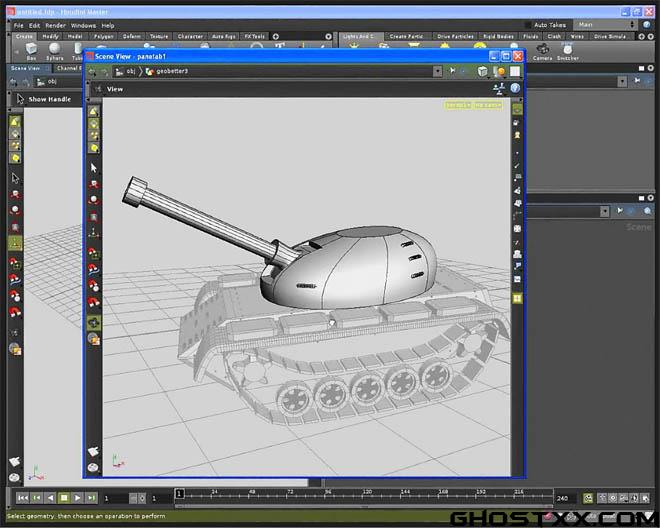Click the pin icon in floating Scene View
Image resolution: width=660 pixels, height=528 pixels.
[x=452, y=71]
